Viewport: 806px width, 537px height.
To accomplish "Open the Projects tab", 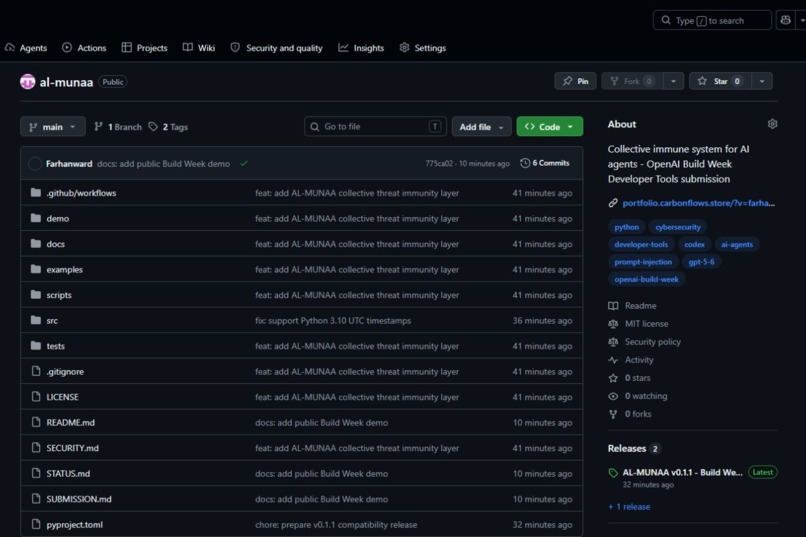I will point(144,48).
